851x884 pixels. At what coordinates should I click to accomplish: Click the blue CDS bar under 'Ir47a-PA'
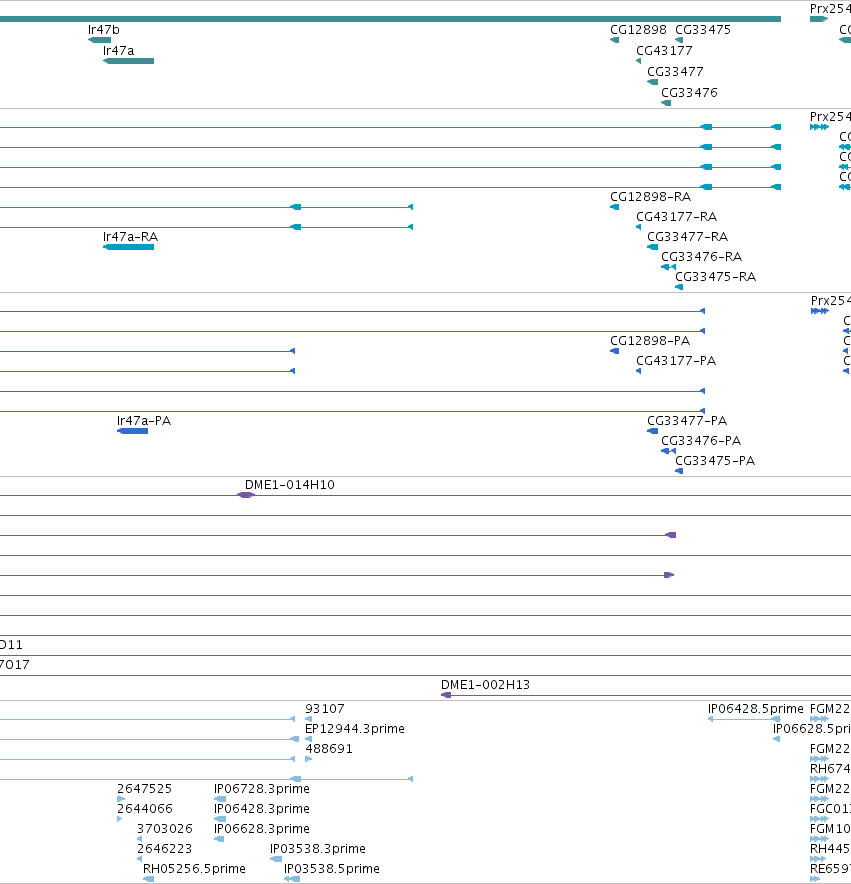tap(133, 431)
